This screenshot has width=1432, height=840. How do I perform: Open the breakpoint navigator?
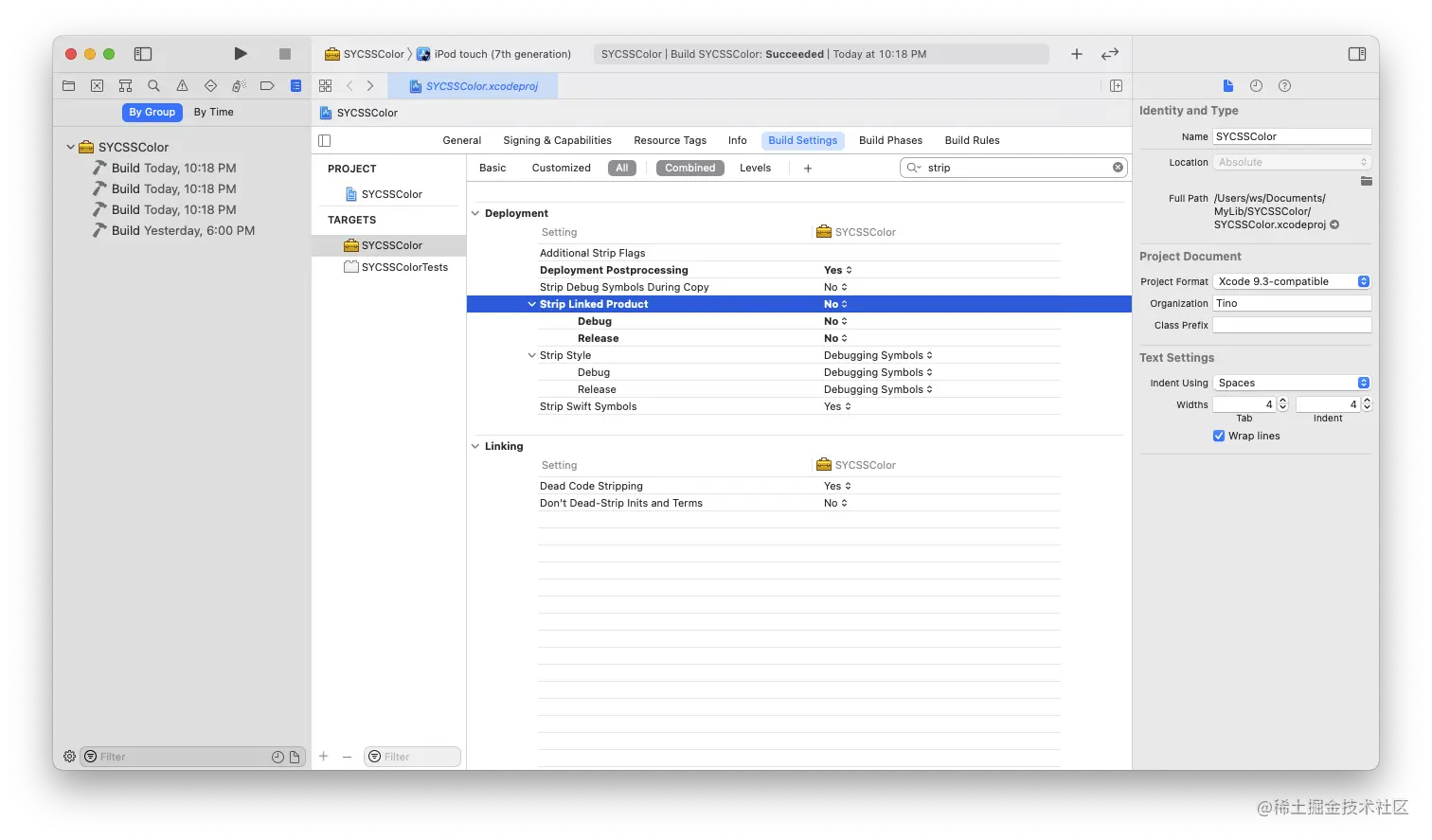[x=267, y=85]
